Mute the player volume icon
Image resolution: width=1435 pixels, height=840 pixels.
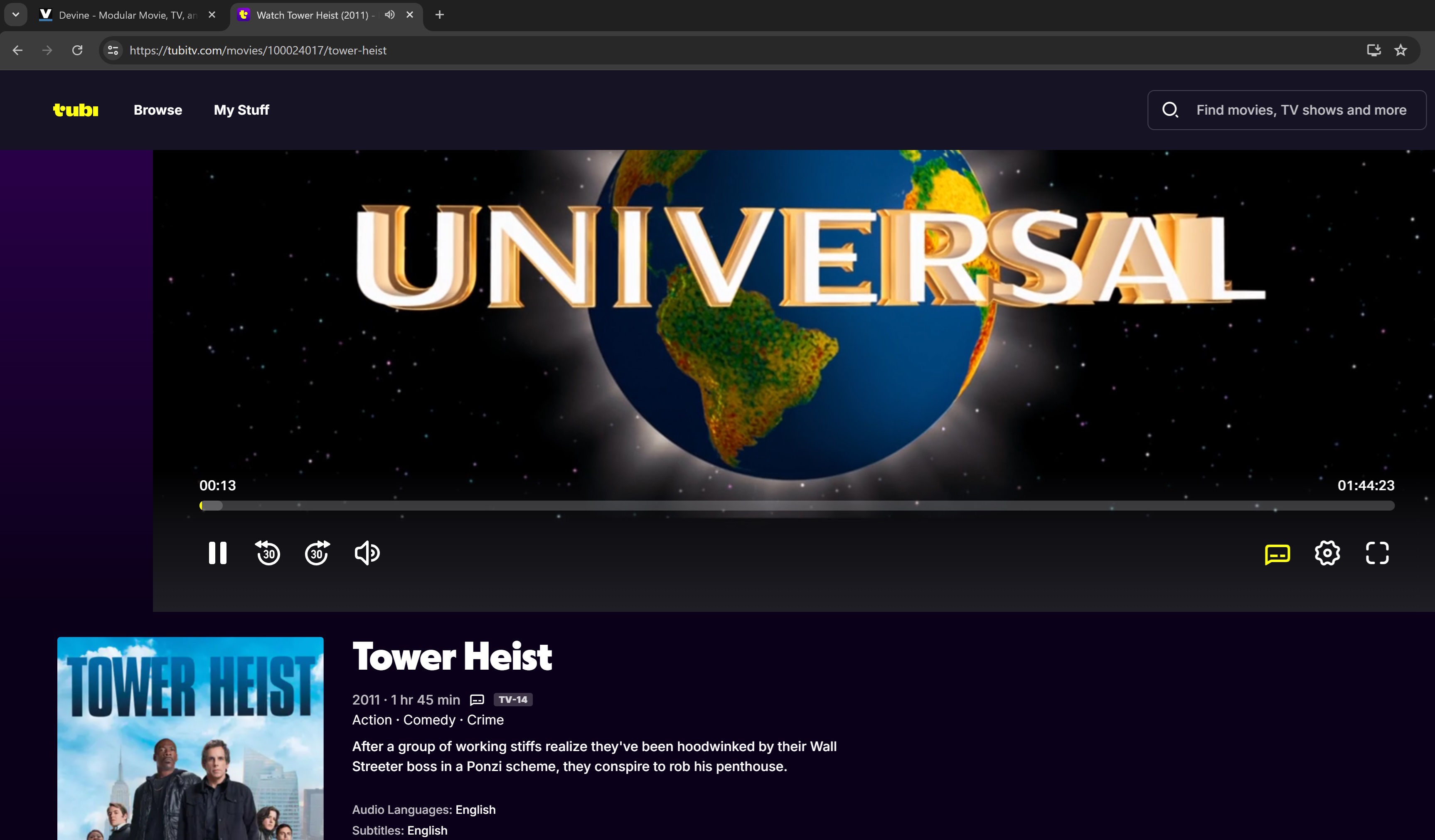point(367,553)
